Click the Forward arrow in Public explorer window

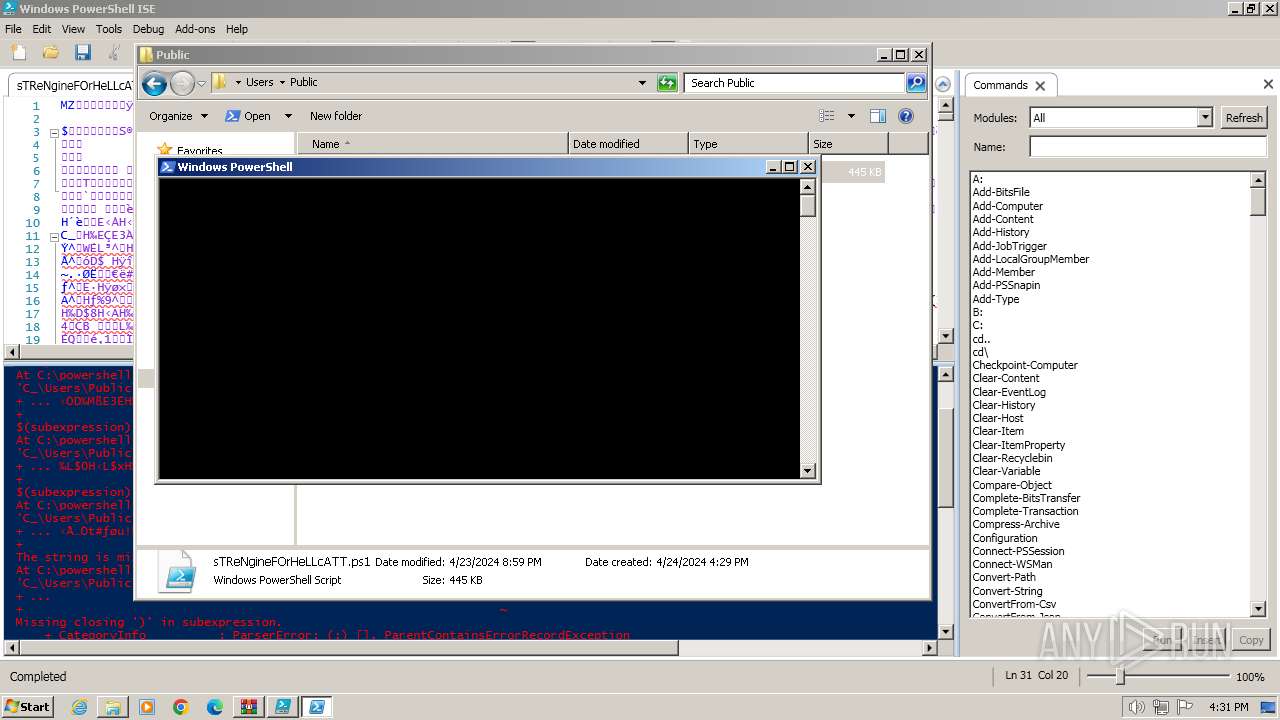tap(182, 83)
